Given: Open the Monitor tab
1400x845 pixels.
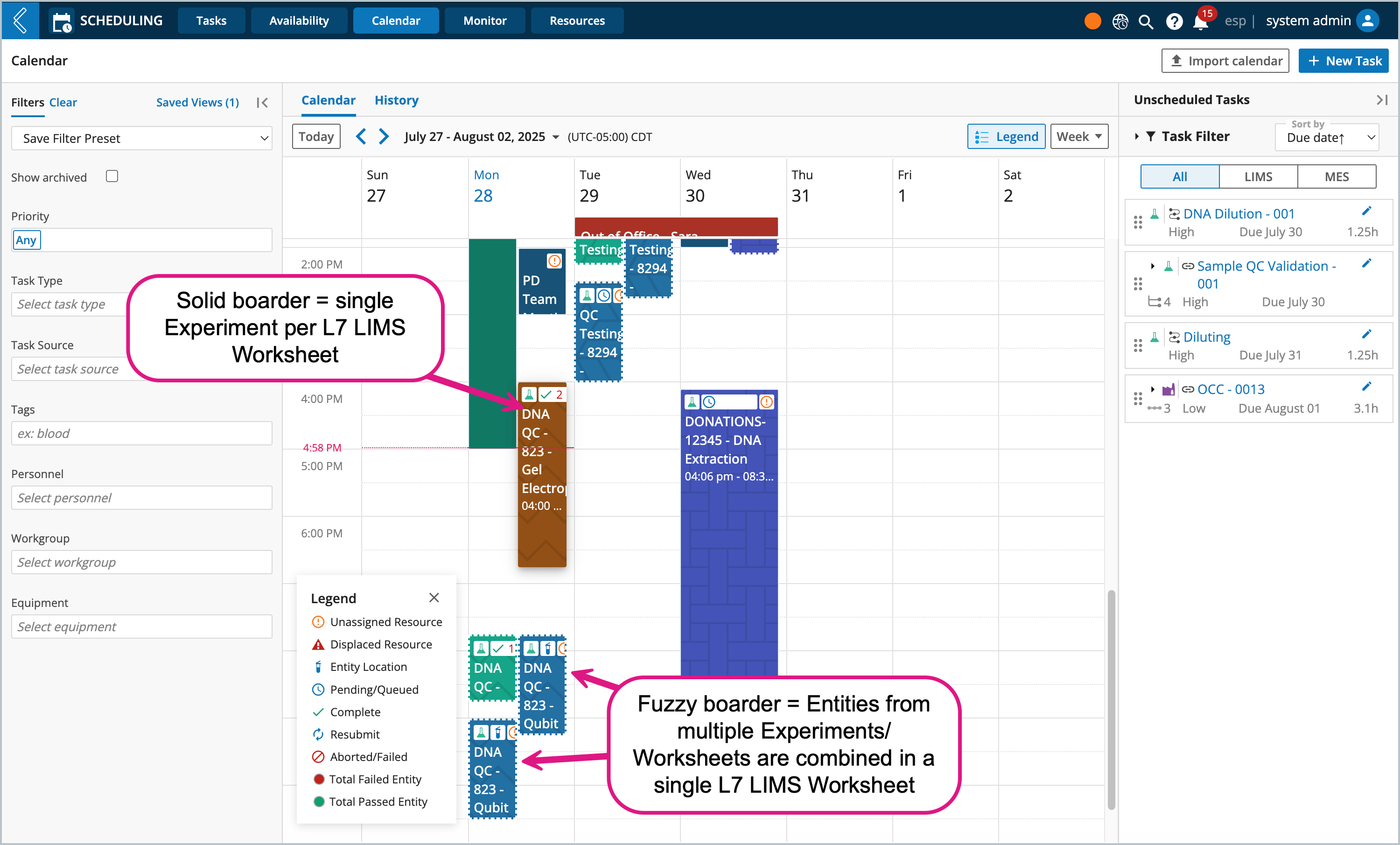Looking at the screenshot, I should coord(485,21).
